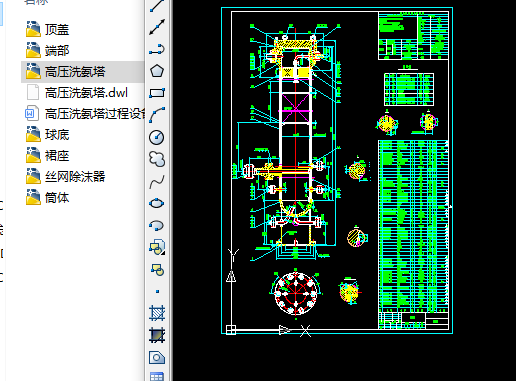Select the Arc tool
Image resolution: width=516 pixels, height=381 pixels.
coord(157,115)
